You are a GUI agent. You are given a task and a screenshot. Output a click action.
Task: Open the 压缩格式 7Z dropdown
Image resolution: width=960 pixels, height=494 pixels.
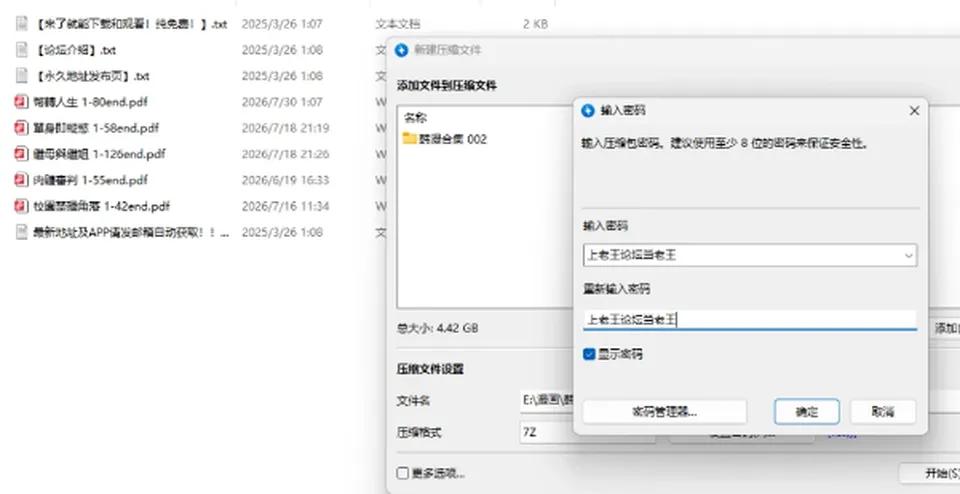pyautogui.click(x=587, y=433)
